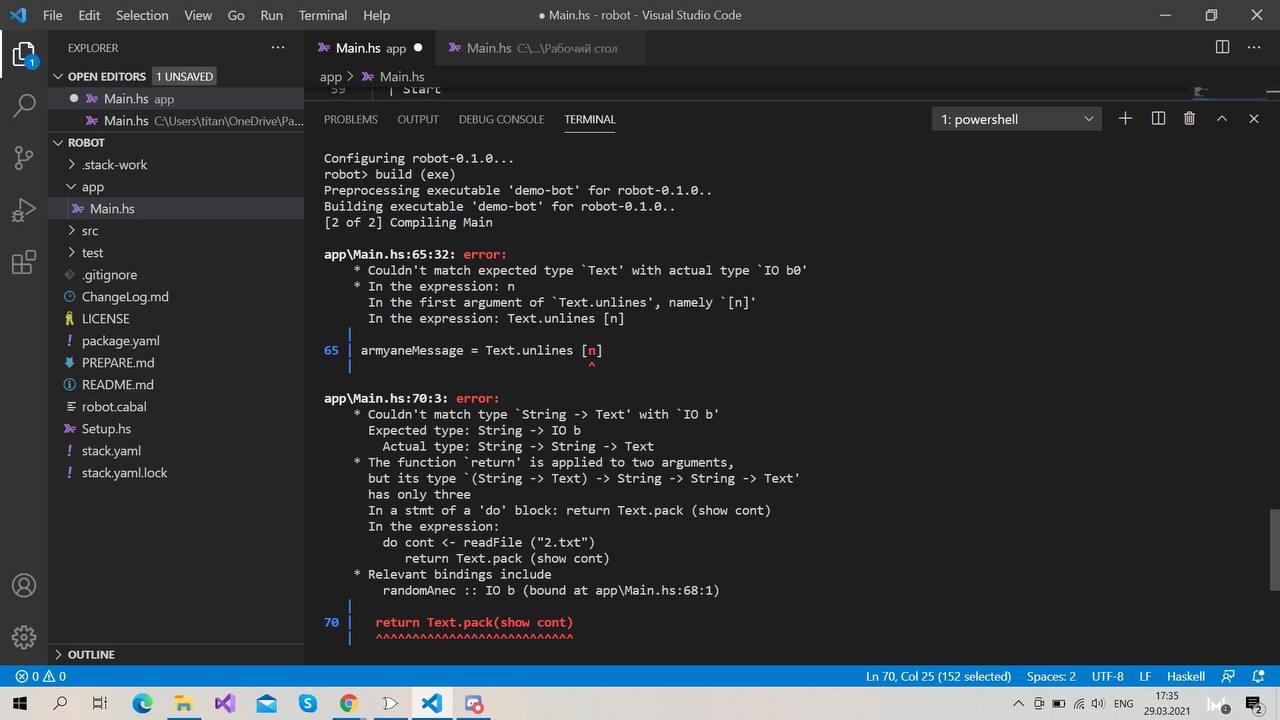Open the Manage gear menu

click(24, 637)
